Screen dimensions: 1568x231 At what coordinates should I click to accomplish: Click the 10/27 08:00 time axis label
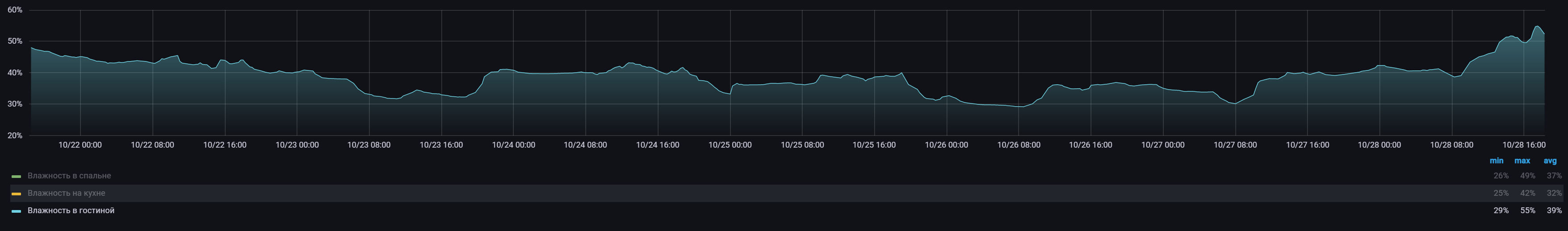click(x=1235, y=144)
